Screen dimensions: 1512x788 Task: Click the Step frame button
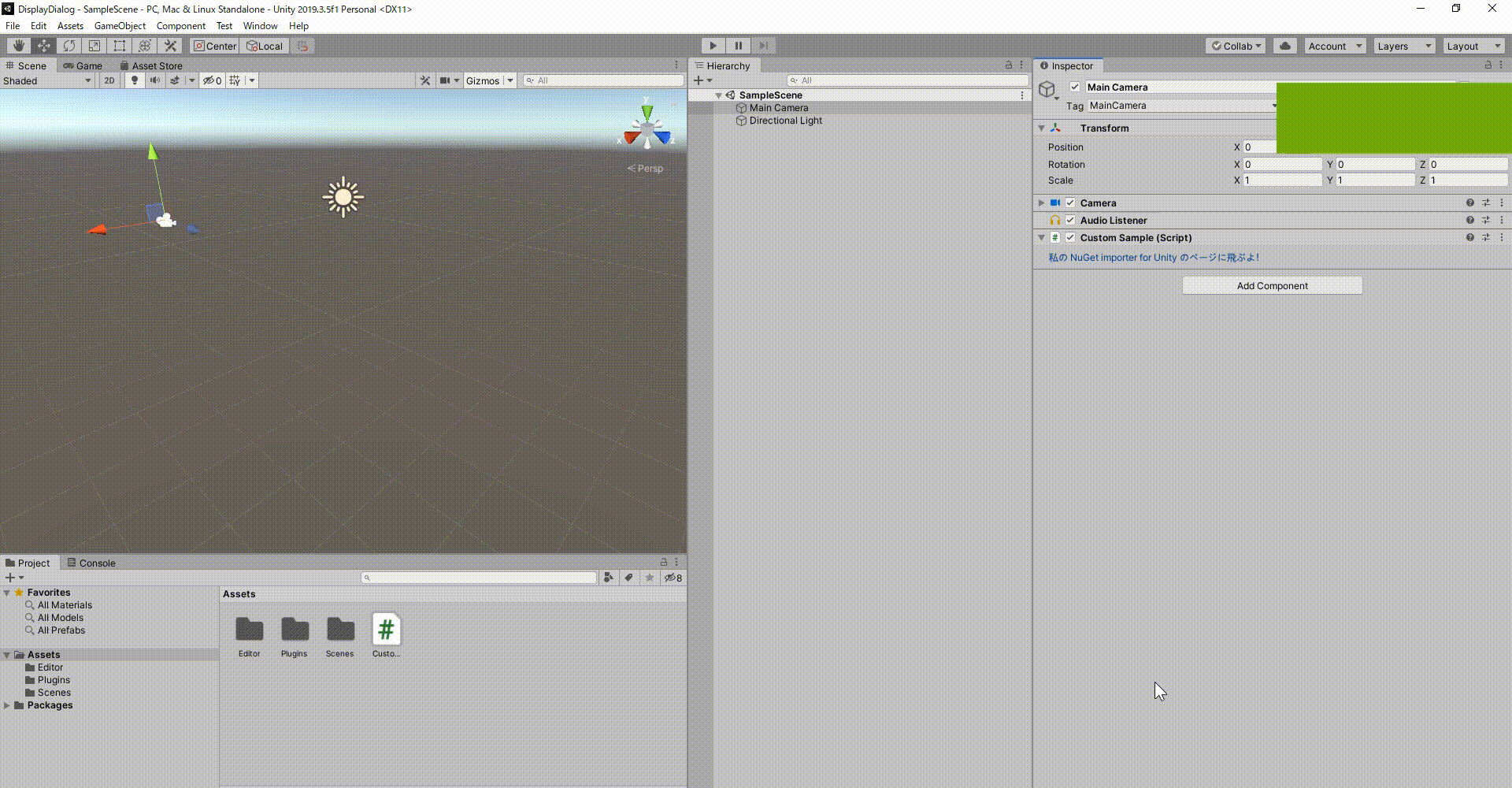(763, 46)
